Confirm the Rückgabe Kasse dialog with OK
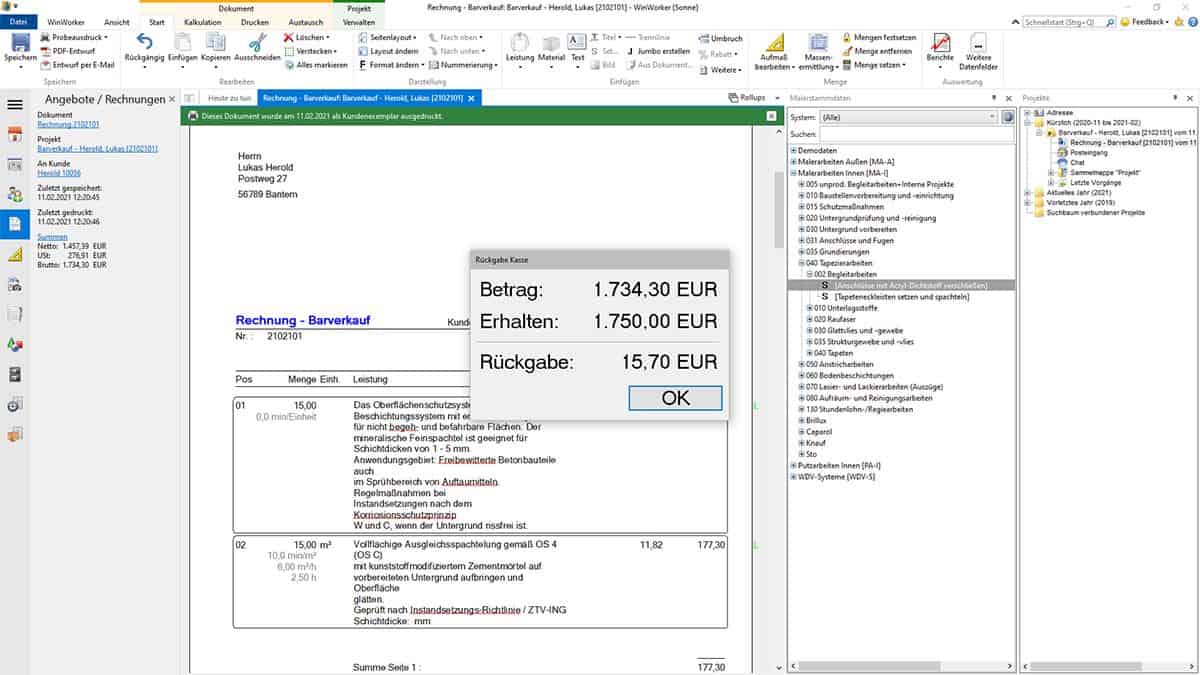The width and height of the screenshot is (1200, 675). (x=675, y=398)
